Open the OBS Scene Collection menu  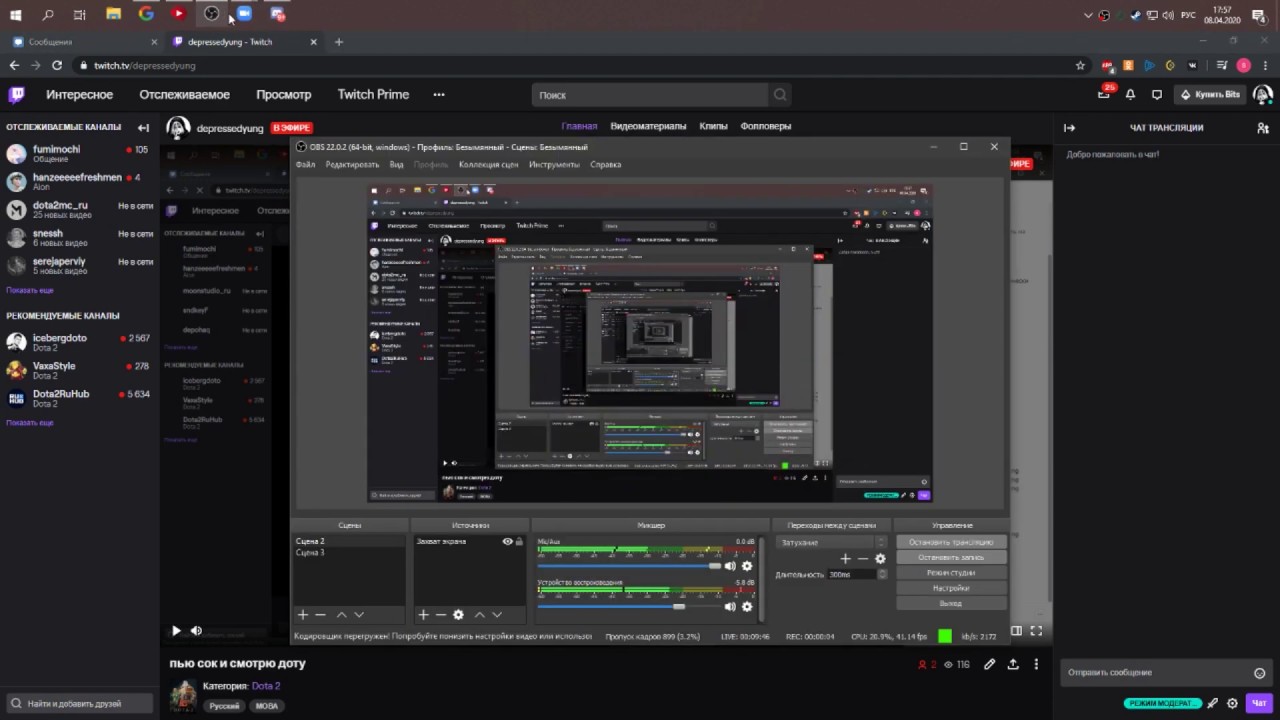pos(488,164)
